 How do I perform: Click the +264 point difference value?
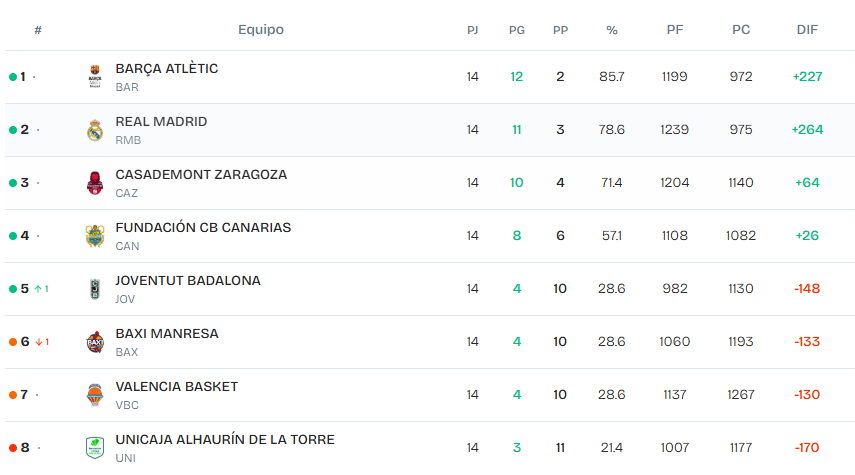[x=806, y=130]
